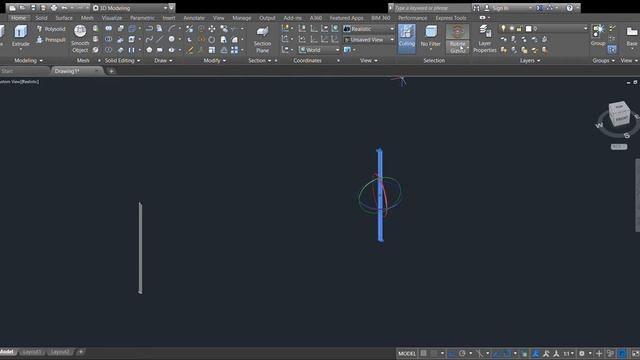The width and height of the screenshot is (640, 360).
Task: Click the Print icon in quick access toolbar
Action: pos(54,8)
